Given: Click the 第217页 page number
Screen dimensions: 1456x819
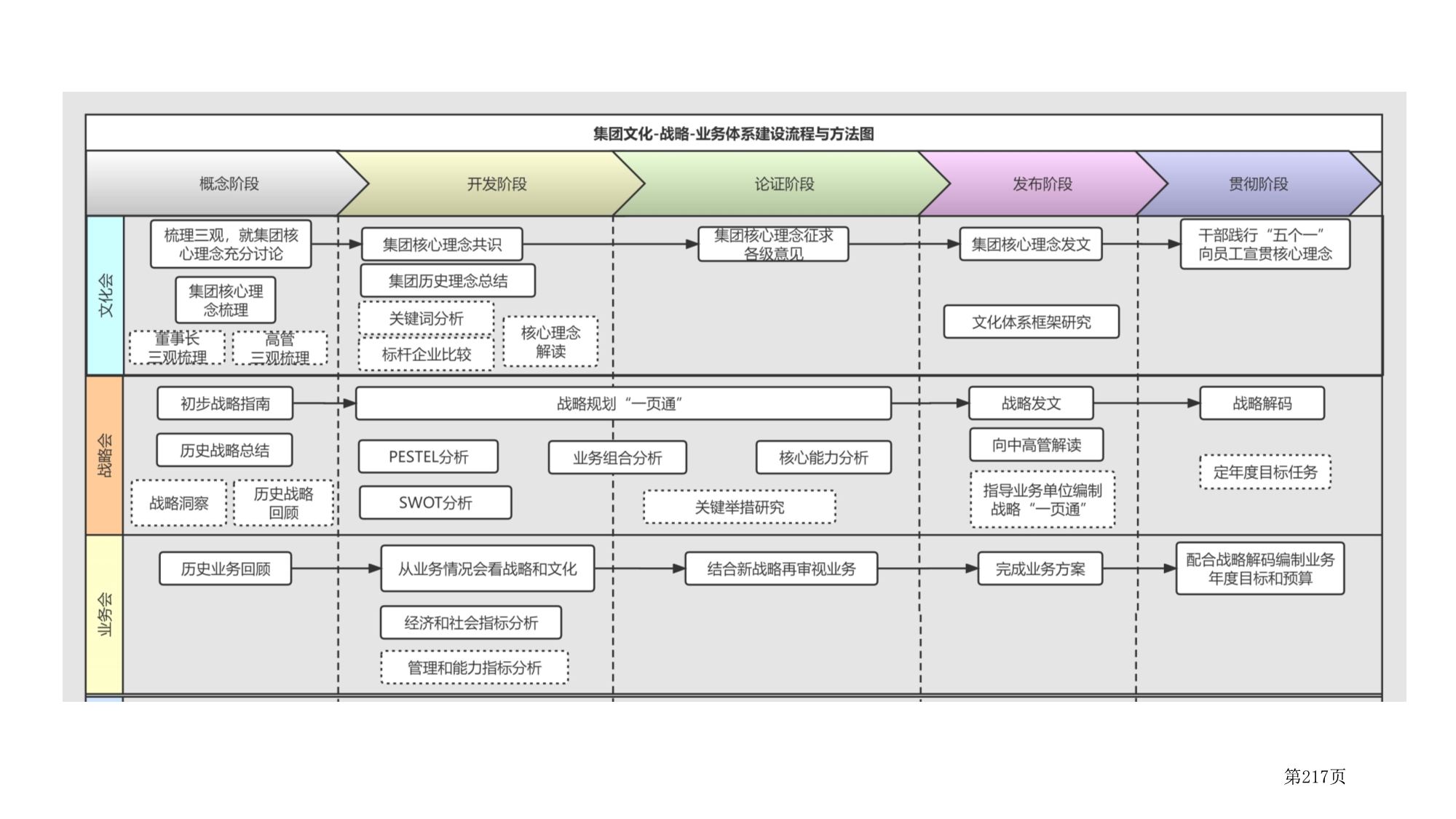Looking at the screenshot, I should (1314, 776).
